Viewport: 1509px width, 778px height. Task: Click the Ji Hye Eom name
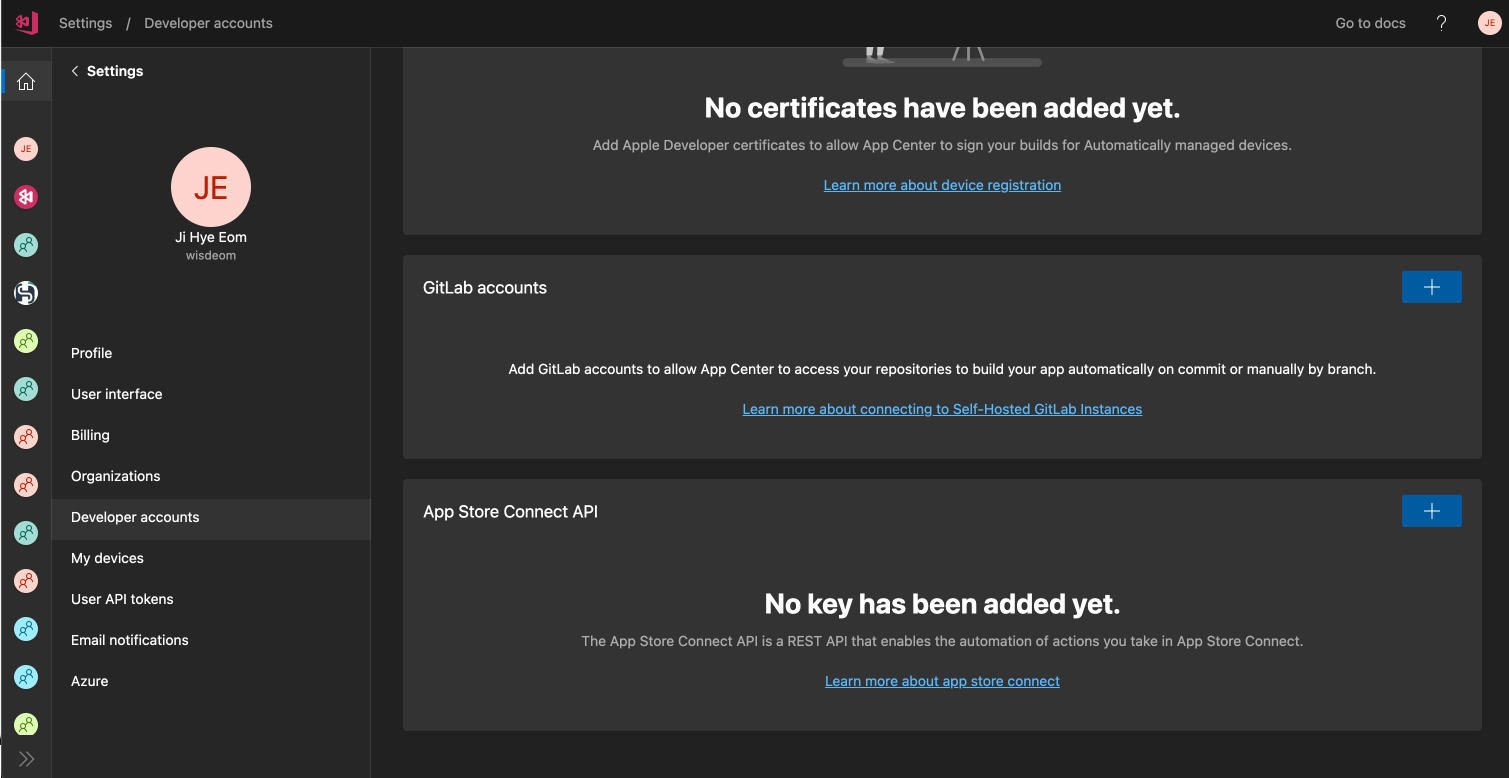click(211, 237)
